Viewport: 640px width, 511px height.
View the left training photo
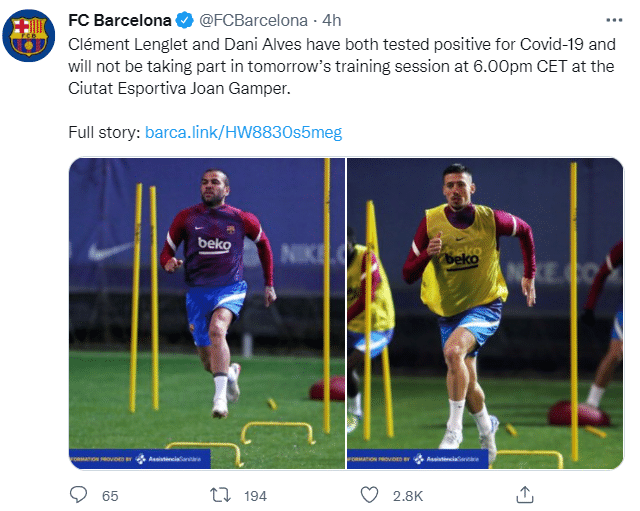pos(206,312)
